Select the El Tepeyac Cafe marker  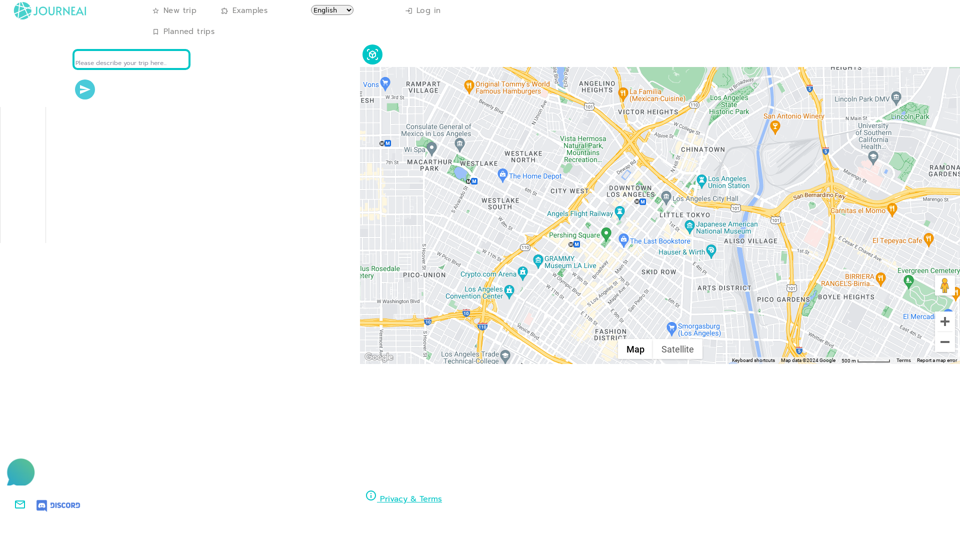point(929,239)
